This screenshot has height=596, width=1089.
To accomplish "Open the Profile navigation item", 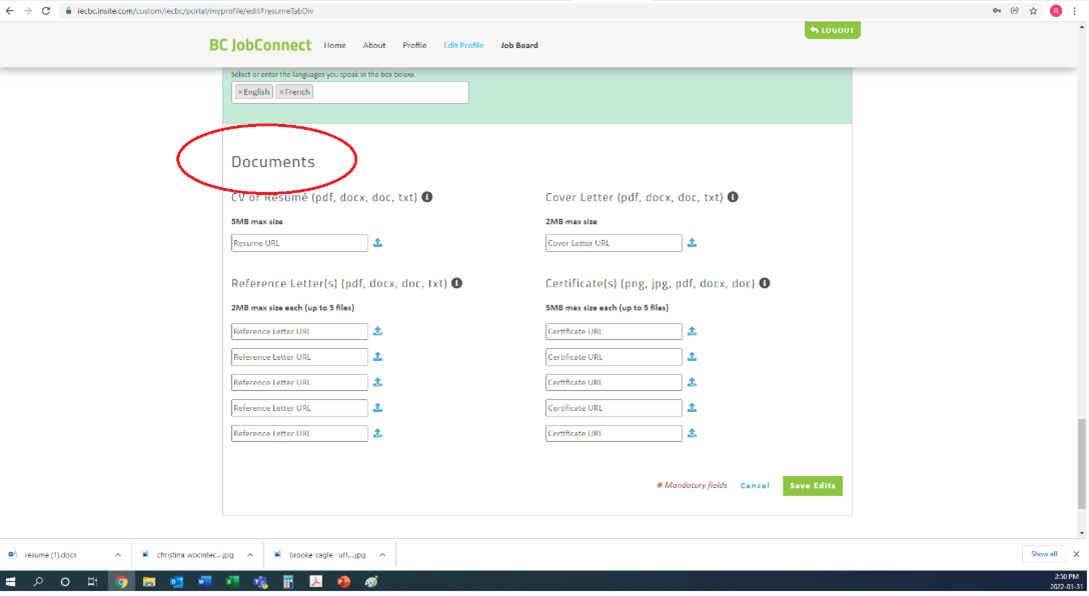I will (414, 45).
